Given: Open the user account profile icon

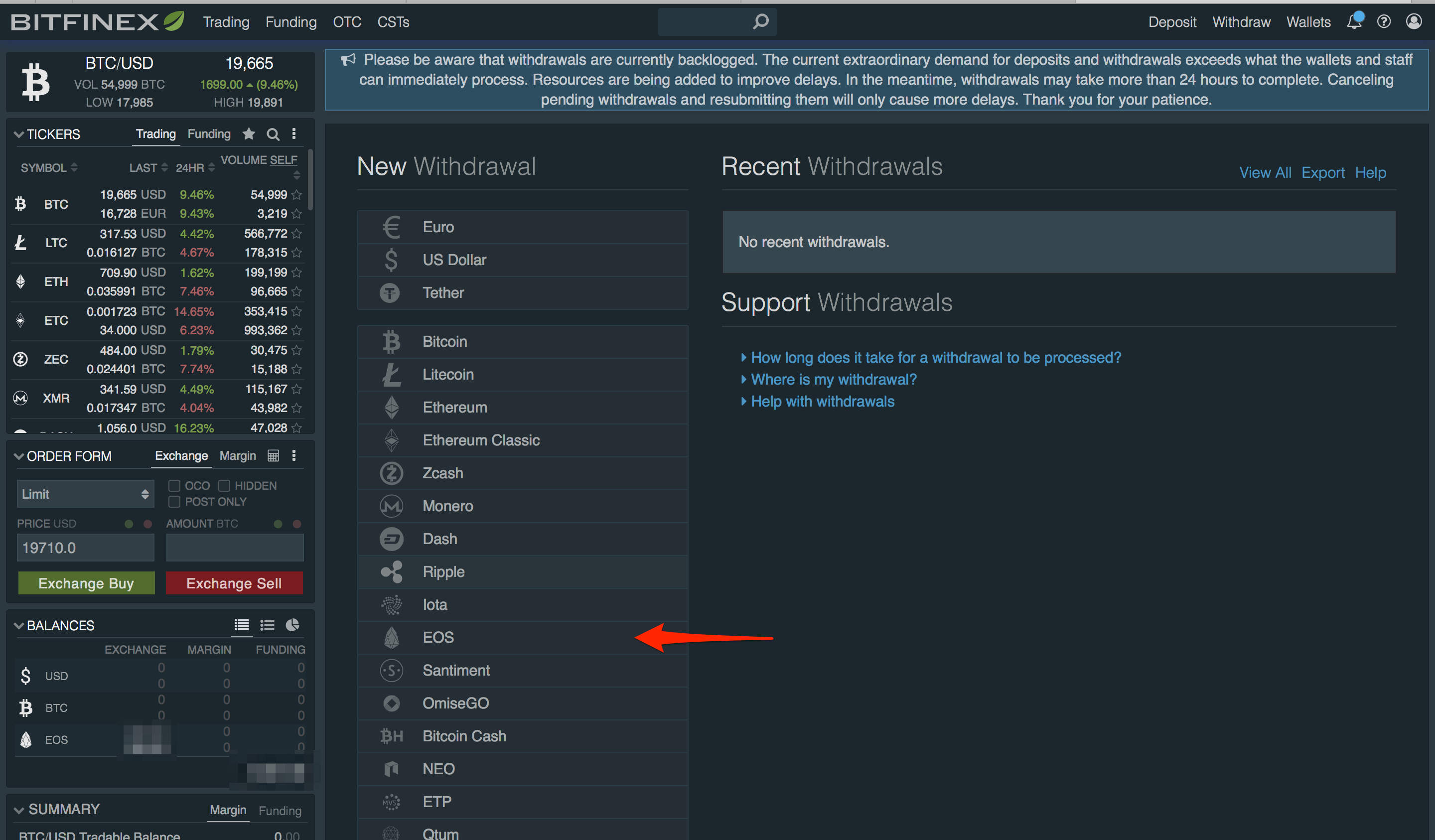Looking at the screenshot, I should click(x=1414, y=21).
